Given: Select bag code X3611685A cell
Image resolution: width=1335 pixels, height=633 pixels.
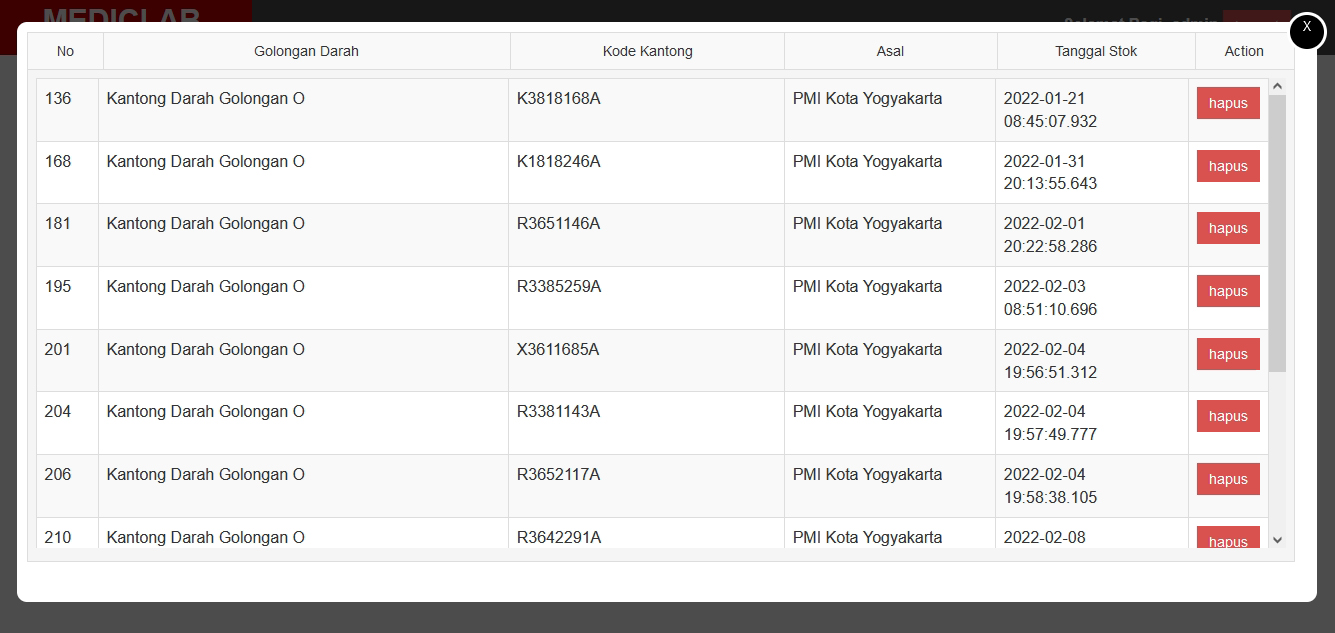Looking at the screenshot, I should (x=558, y=349).
